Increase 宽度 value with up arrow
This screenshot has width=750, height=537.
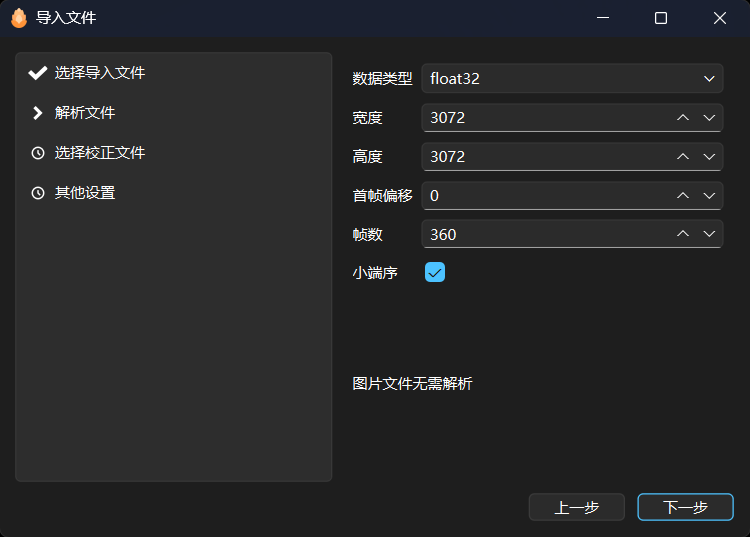click(x=683, y=117)
